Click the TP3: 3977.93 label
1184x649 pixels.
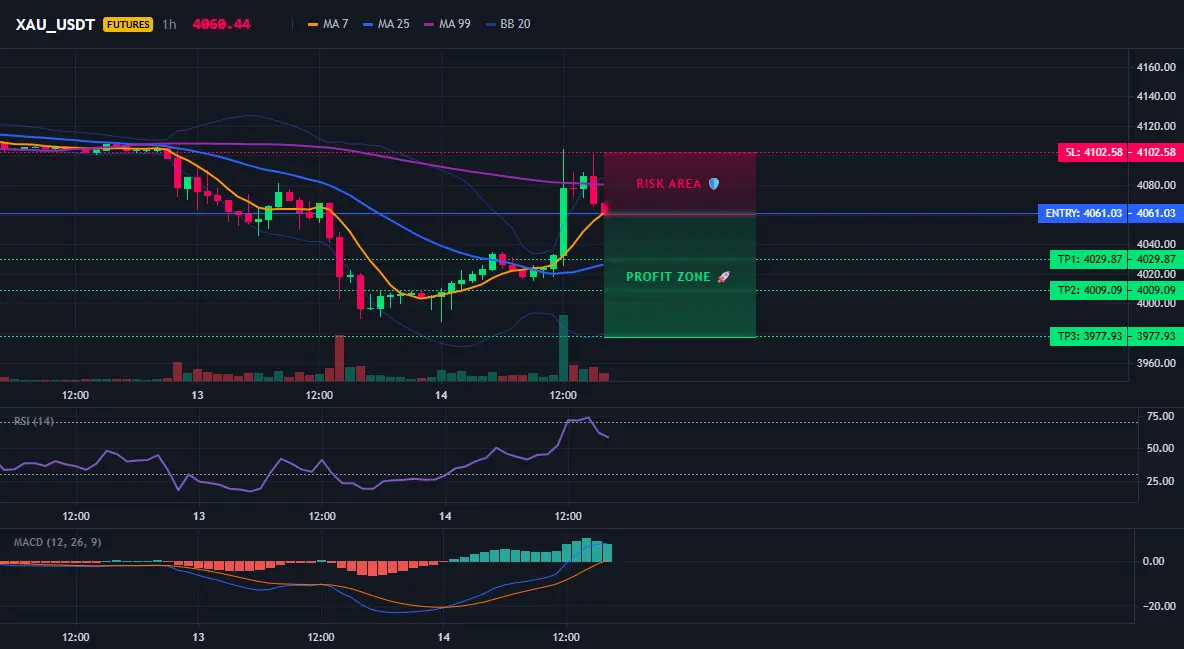coord(1089,336)
